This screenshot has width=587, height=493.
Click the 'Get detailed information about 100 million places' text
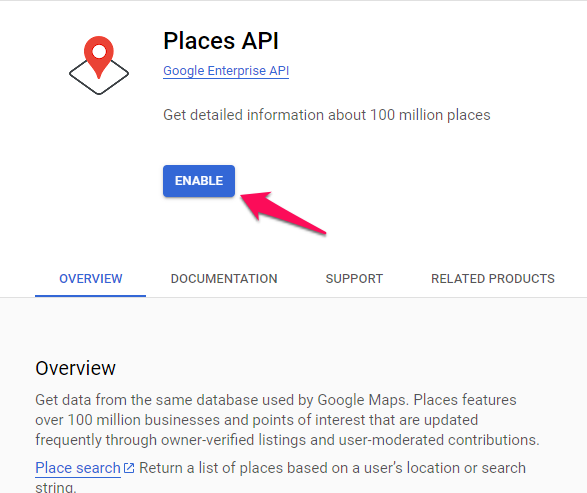(326, 115)
